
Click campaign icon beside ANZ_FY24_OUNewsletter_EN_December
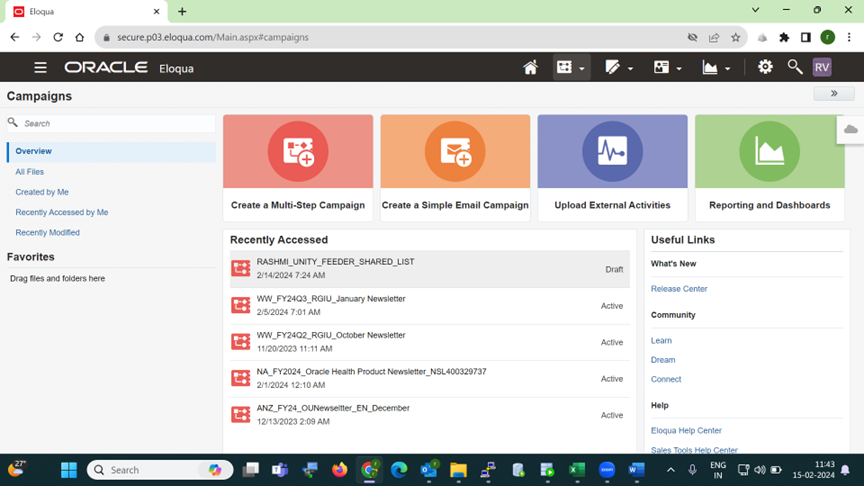(240, 414)
